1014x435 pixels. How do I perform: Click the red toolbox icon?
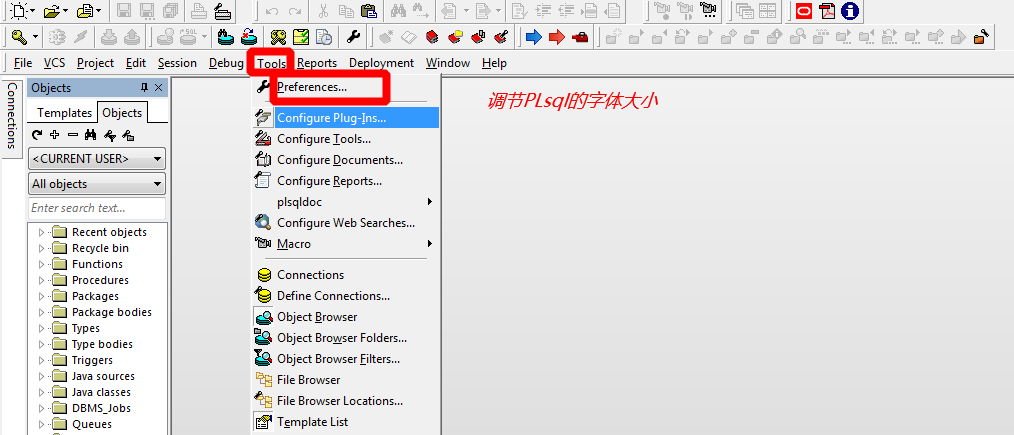click(x=580, y=37)
